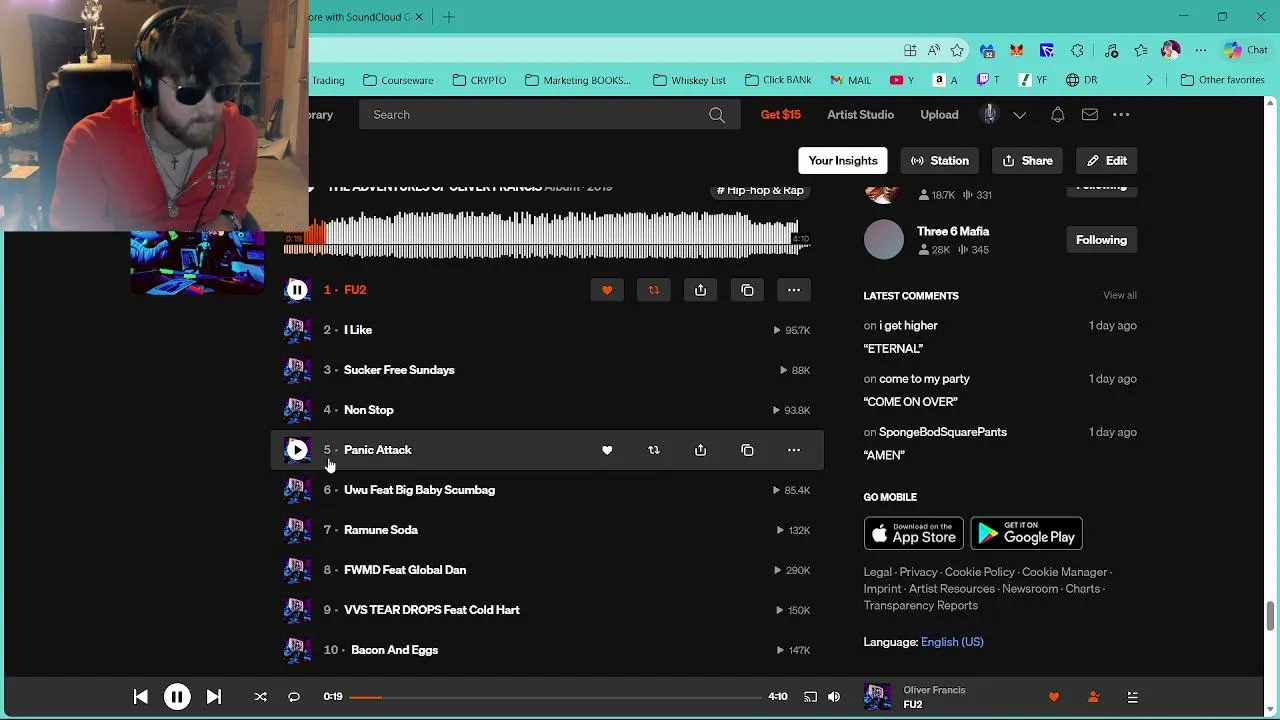Like the Panic Attack track
This screenshot has width=1280, height=720.
(607, 450)
